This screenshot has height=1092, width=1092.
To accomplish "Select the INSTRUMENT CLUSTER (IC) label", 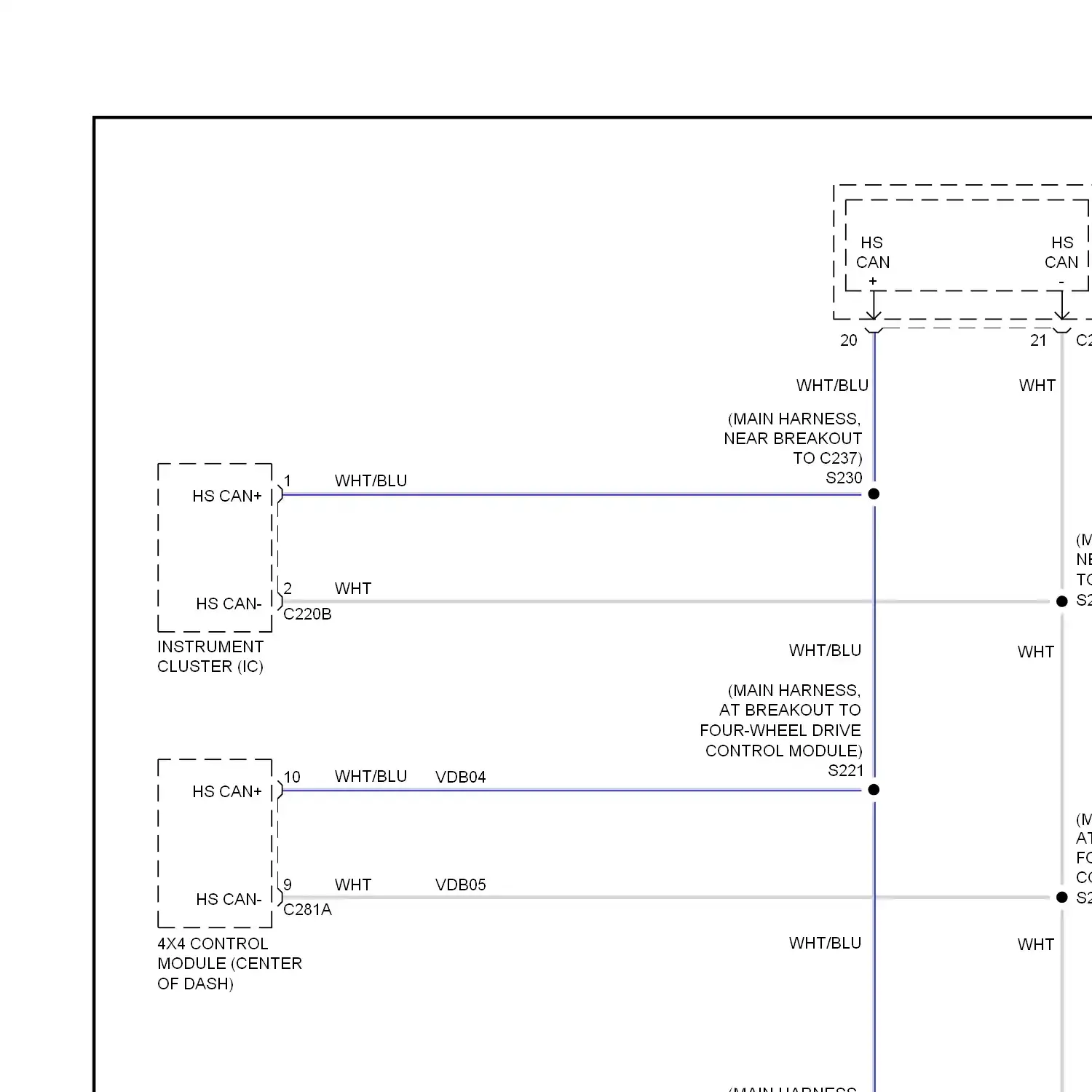I will click(210, 657).
